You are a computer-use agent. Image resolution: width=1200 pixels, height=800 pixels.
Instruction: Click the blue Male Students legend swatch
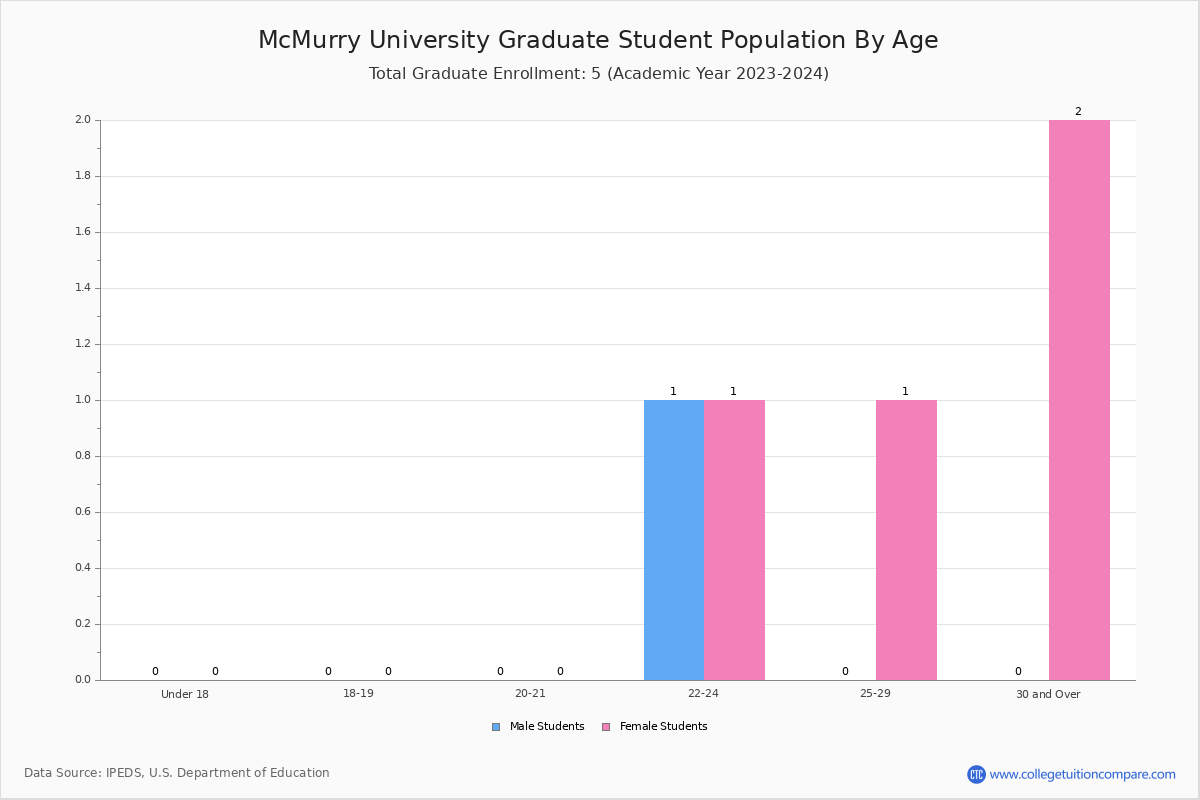496,727
